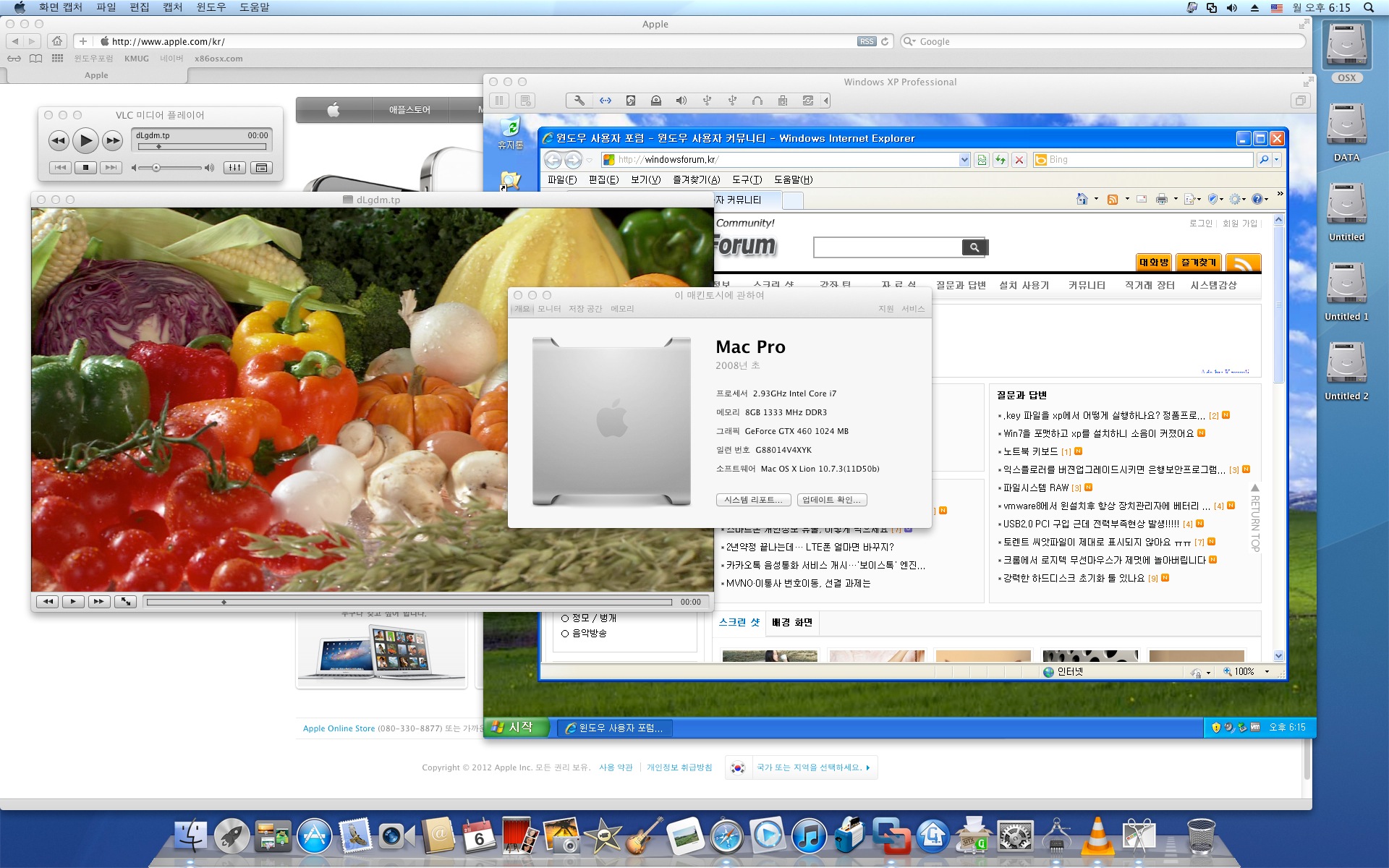The image size is (1389, 868).
Task: Open GarageBand from Dock
Action: pos(645,836)
